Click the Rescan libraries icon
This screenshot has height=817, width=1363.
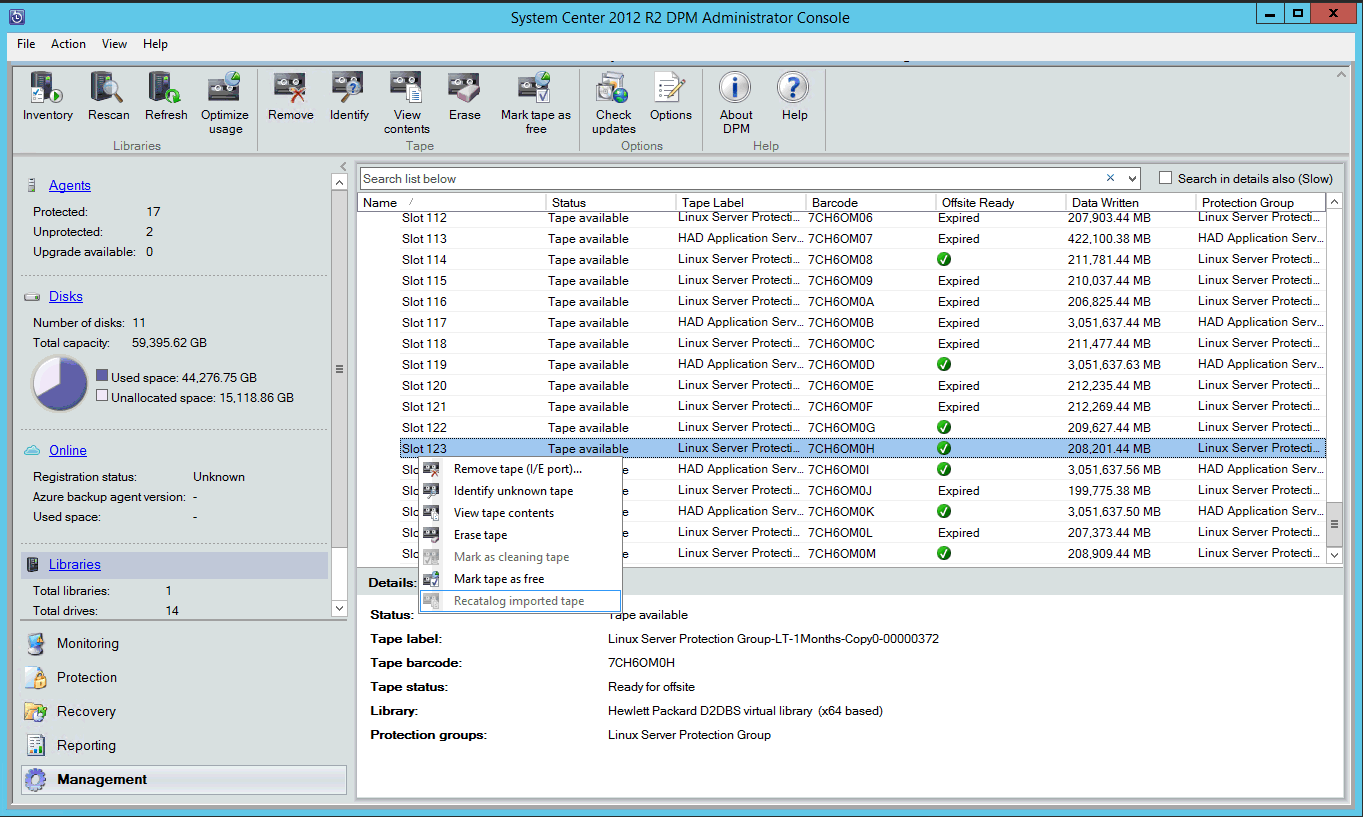pyautogui.click(x=107, y=88)
